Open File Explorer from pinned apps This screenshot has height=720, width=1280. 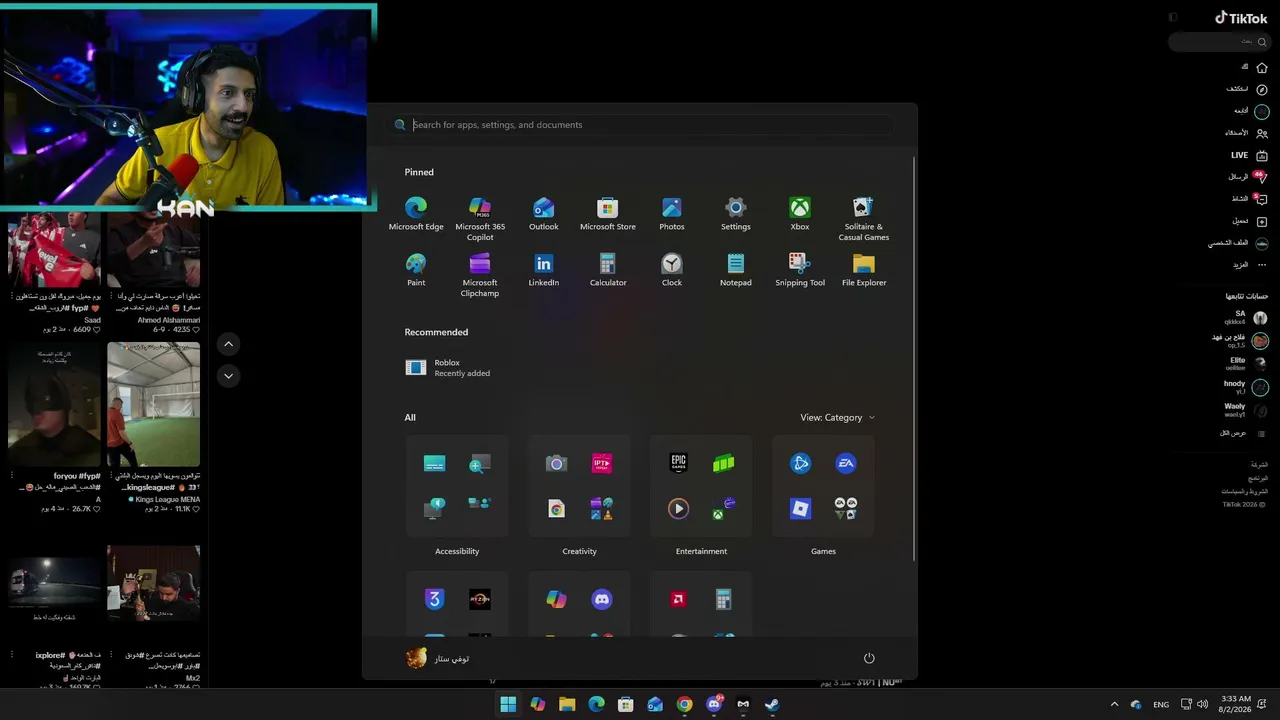pyautogui.click(x=864, y=270)
